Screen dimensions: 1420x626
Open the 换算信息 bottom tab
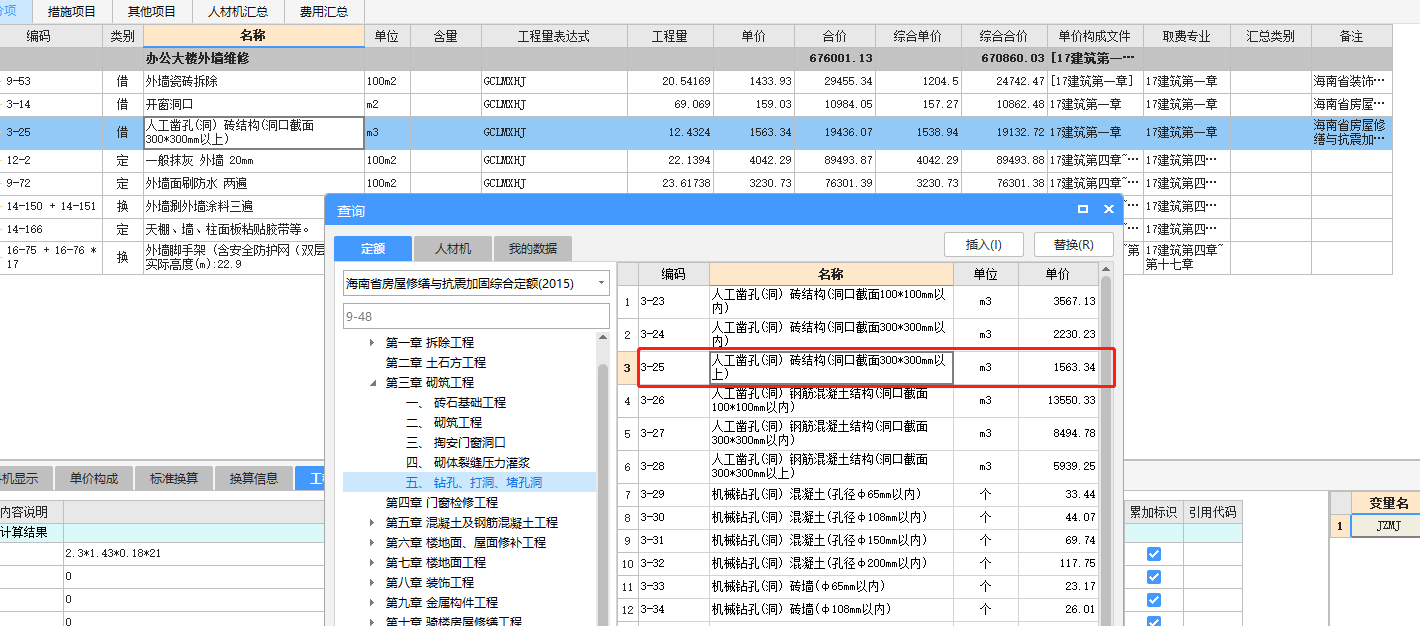coord(254,478)
